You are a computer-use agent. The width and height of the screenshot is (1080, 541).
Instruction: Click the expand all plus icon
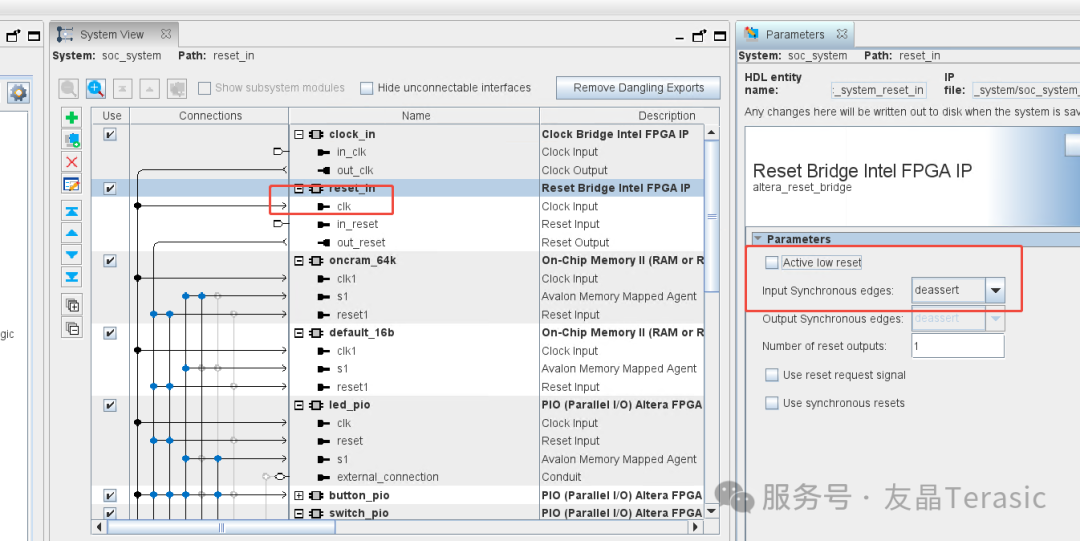tap(72, 304)
